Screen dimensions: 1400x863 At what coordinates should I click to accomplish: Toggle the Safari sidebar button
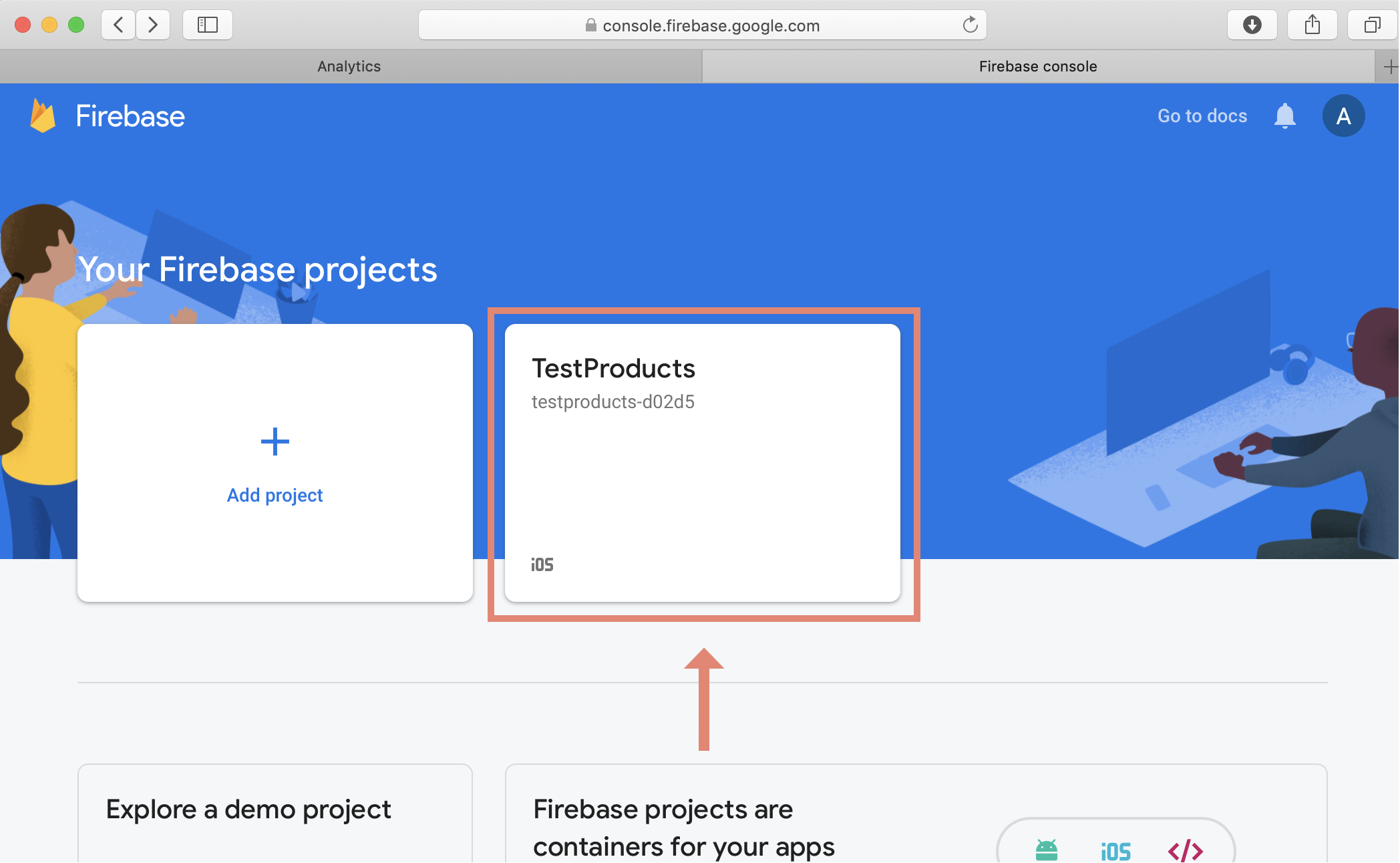[x=208, y=25]
